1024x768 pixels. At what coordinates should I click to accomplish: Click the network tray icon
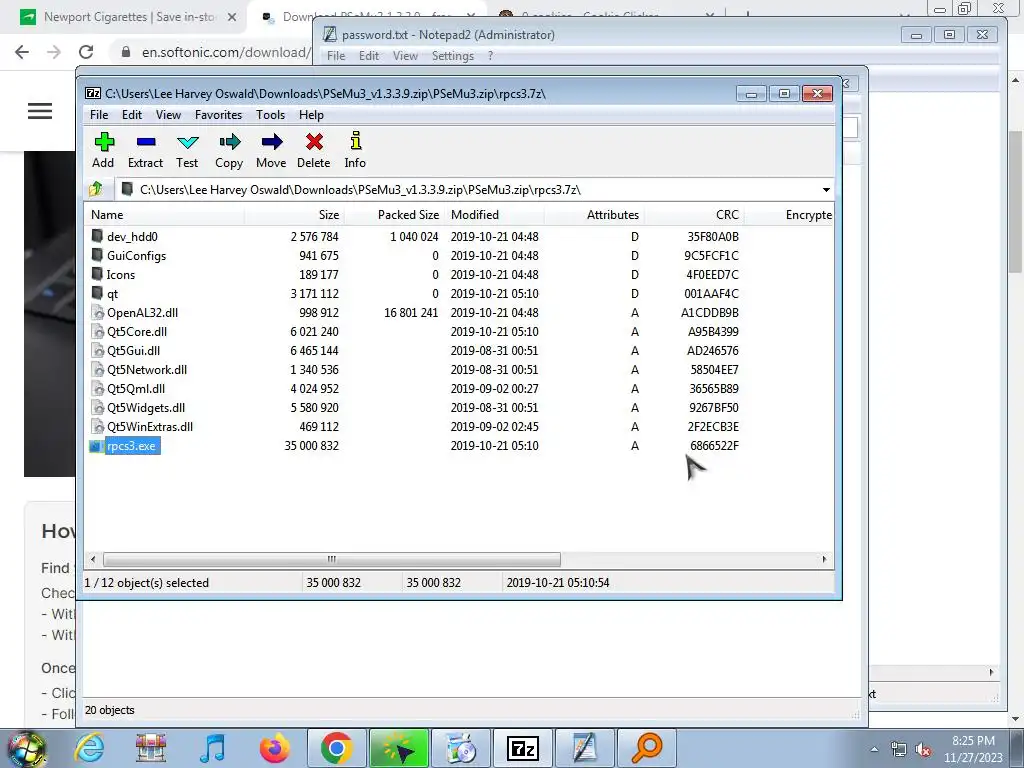tap(899, 750)
